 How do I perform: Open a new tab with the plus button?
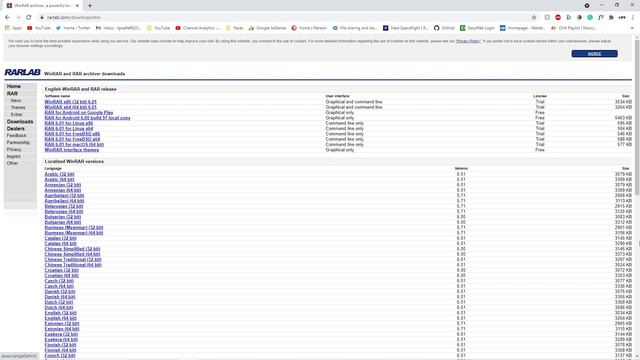[x=90, y=6]
